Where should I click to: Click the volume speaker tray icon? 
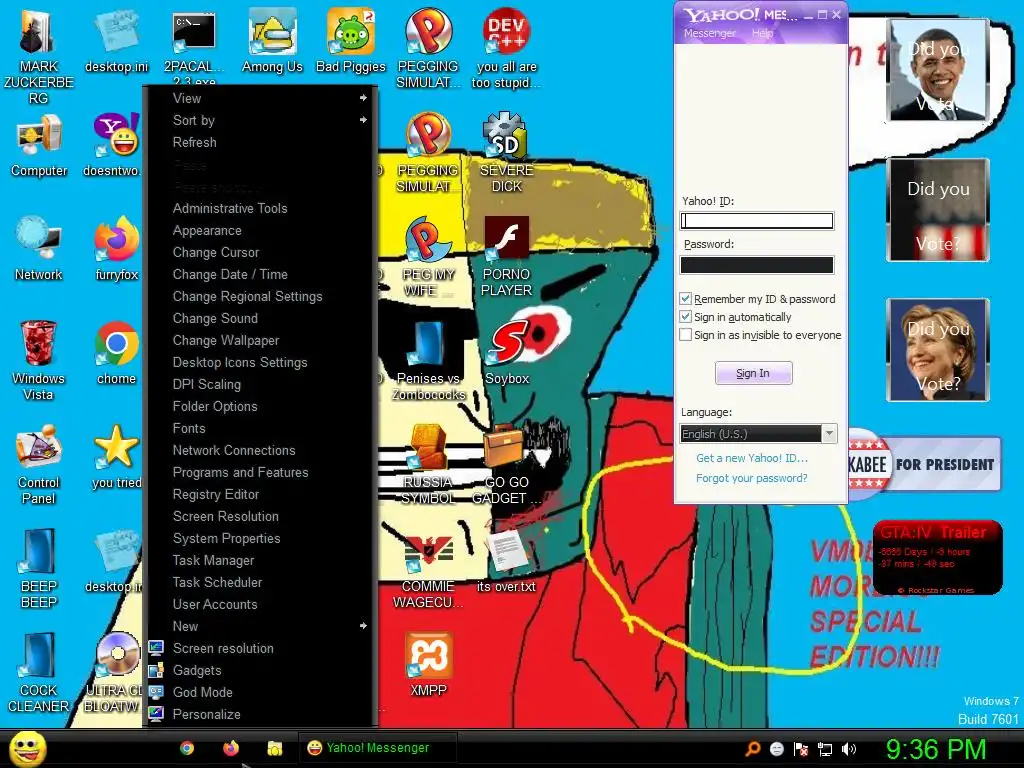848,749
